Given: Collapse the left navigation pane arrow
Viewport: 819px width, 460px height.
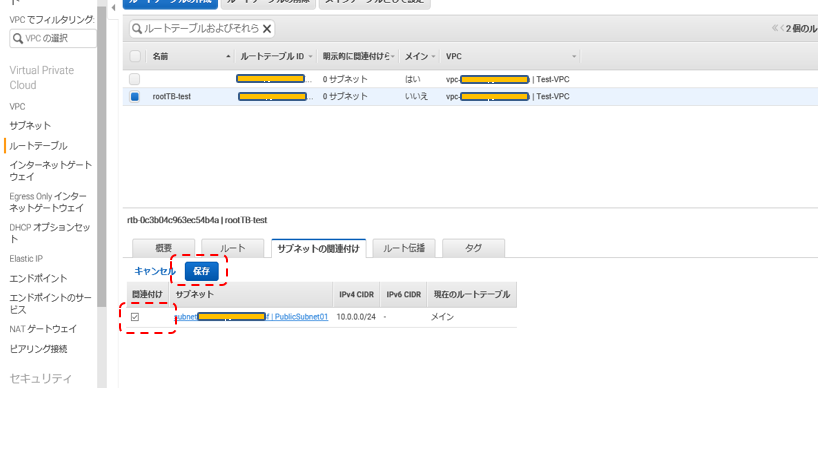Looking at the screenshot, I should click(113, 7).
